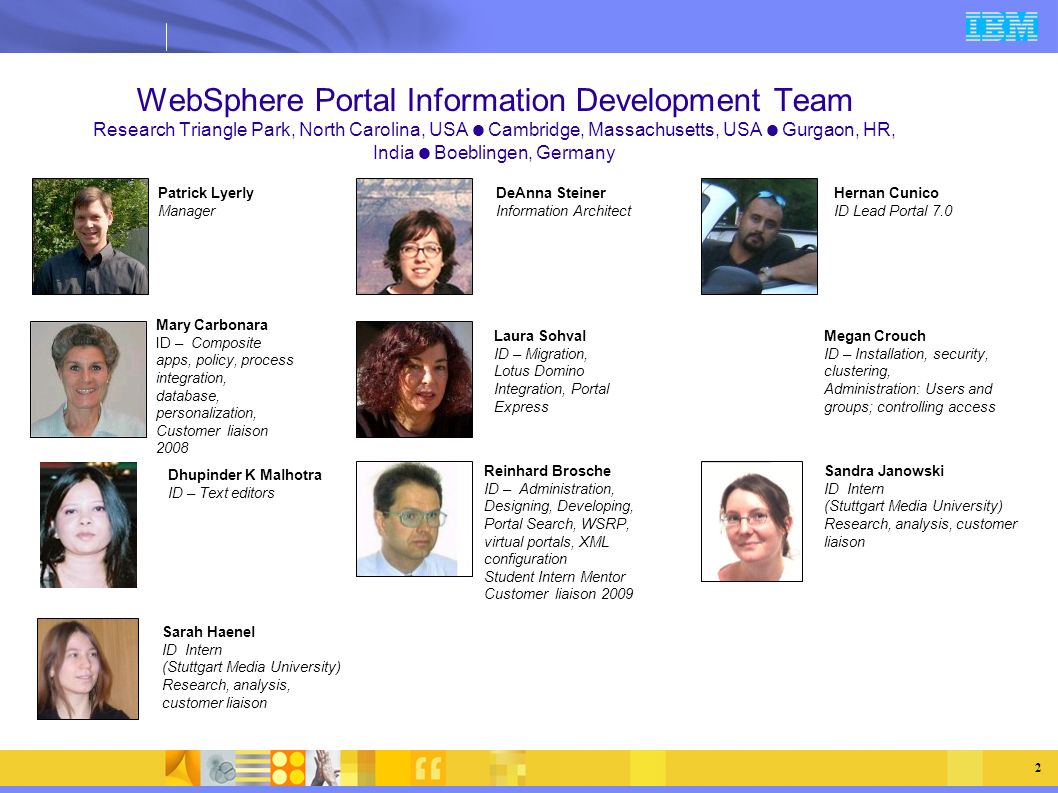The width and height of the screenshot is (1058, 793).
Task: Click the hands image in footer
Action: (323, 768)
